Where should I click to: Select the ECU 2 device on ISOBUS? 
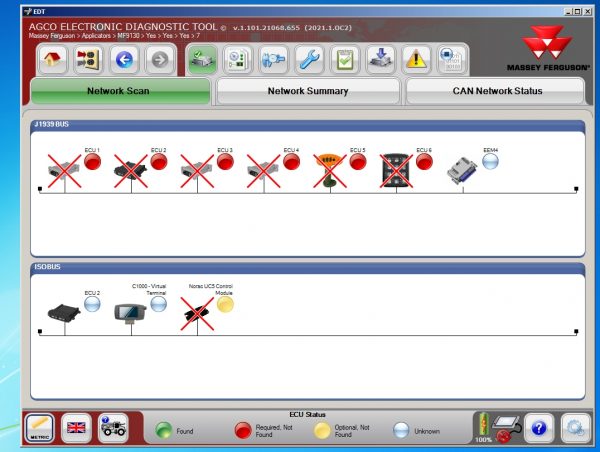click(x=64, y=313)
